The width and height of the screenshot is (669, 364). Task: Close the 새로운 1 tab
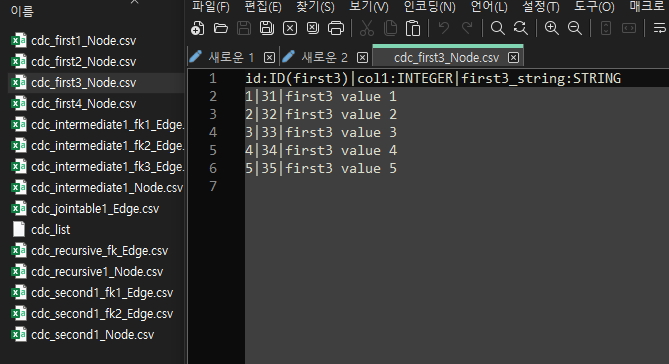pos(269,57)
